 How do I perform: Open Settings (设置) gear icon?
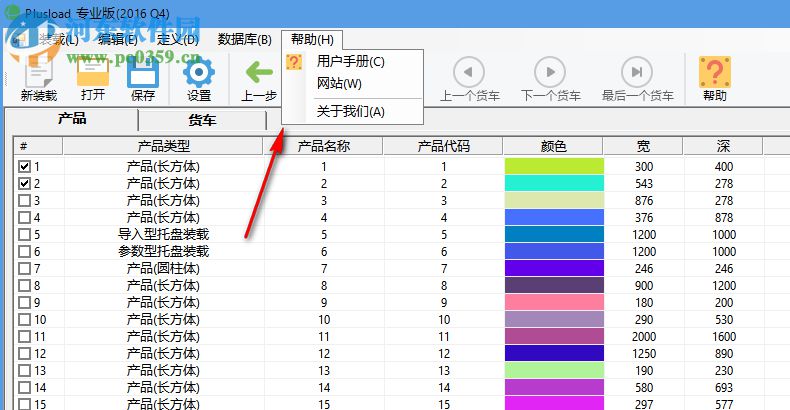point(199,73)
